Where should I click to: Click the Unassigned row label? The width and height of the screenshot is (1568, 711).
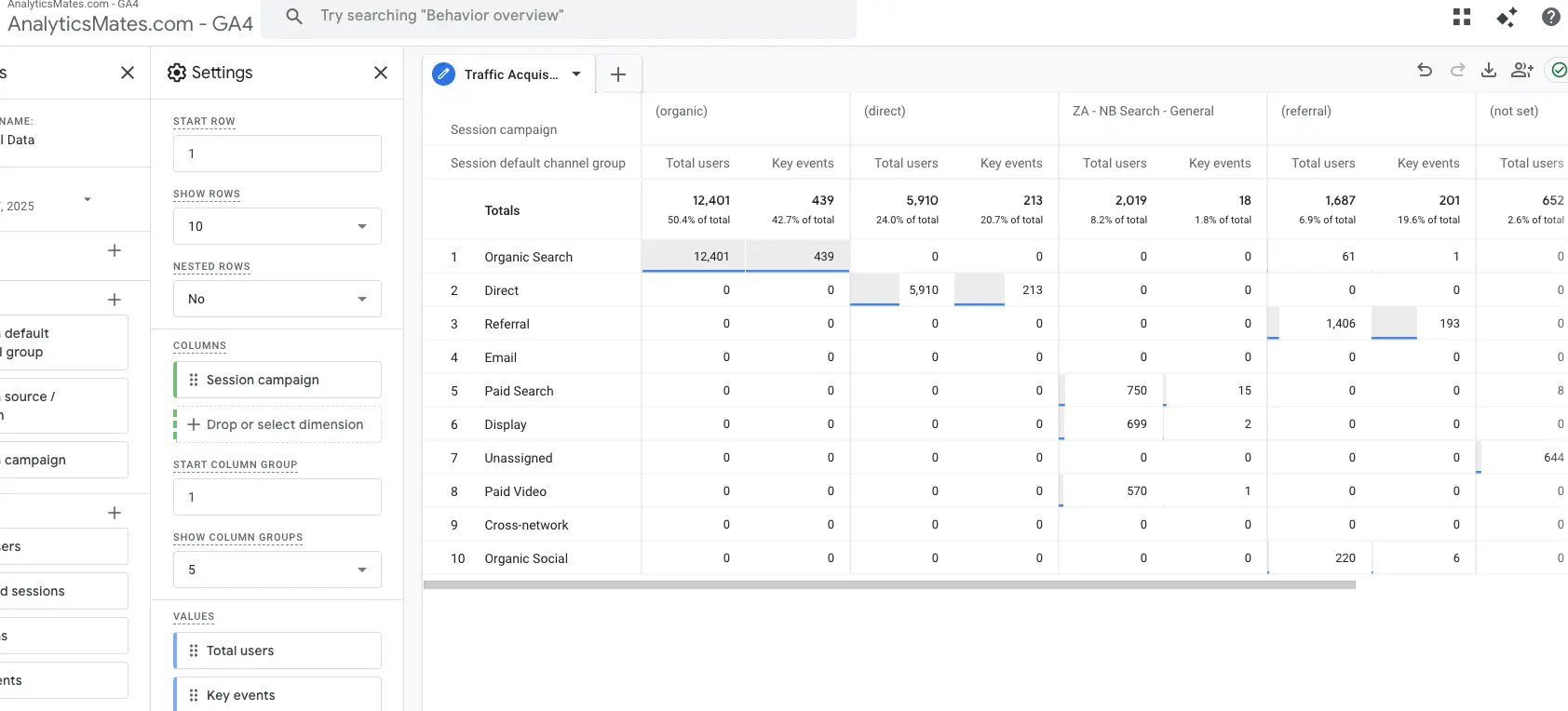[518, 458]
